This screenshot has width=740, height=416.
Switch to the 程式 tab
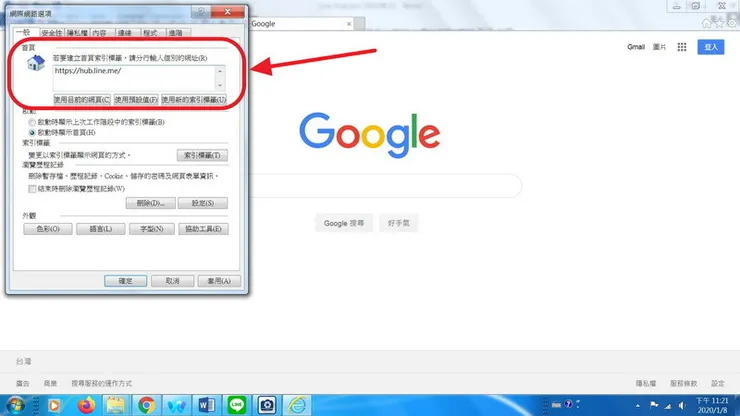point(151,33)
